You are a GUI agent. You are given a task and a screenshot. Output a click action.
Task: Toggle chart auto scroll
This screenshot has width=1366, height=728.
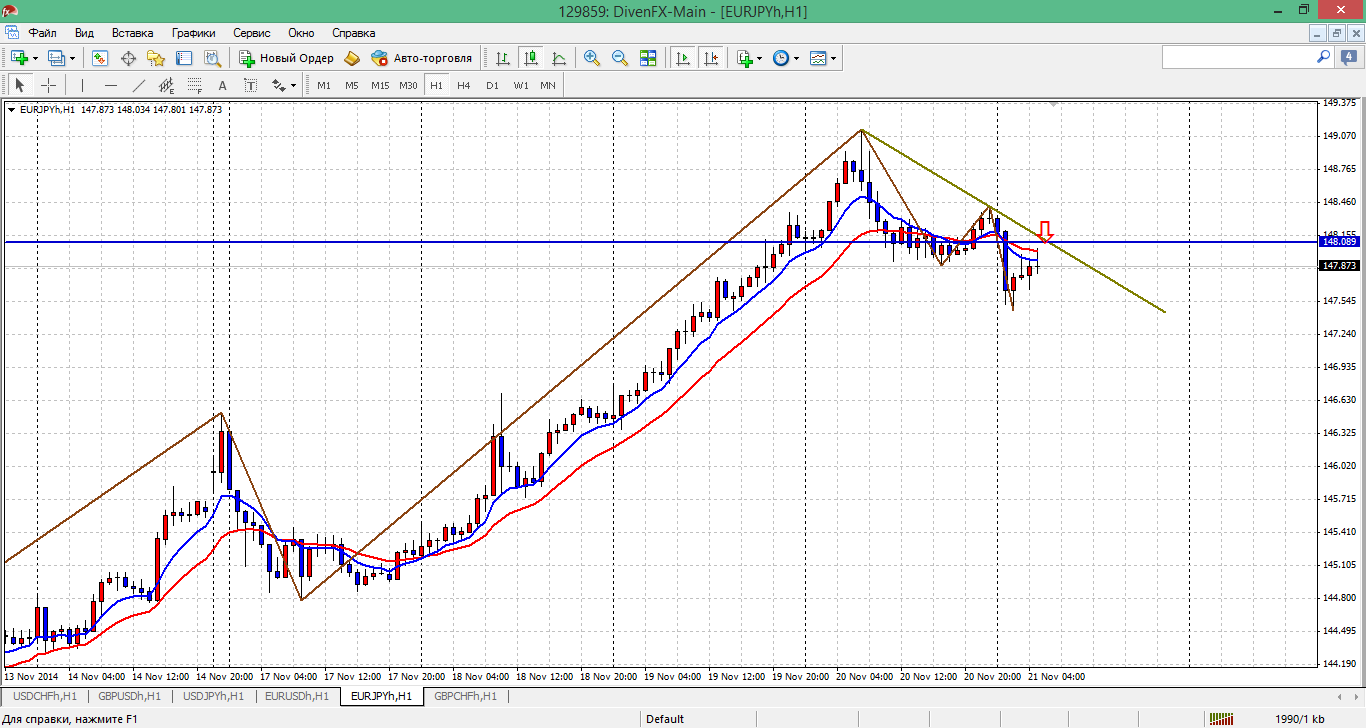point(683,58)
